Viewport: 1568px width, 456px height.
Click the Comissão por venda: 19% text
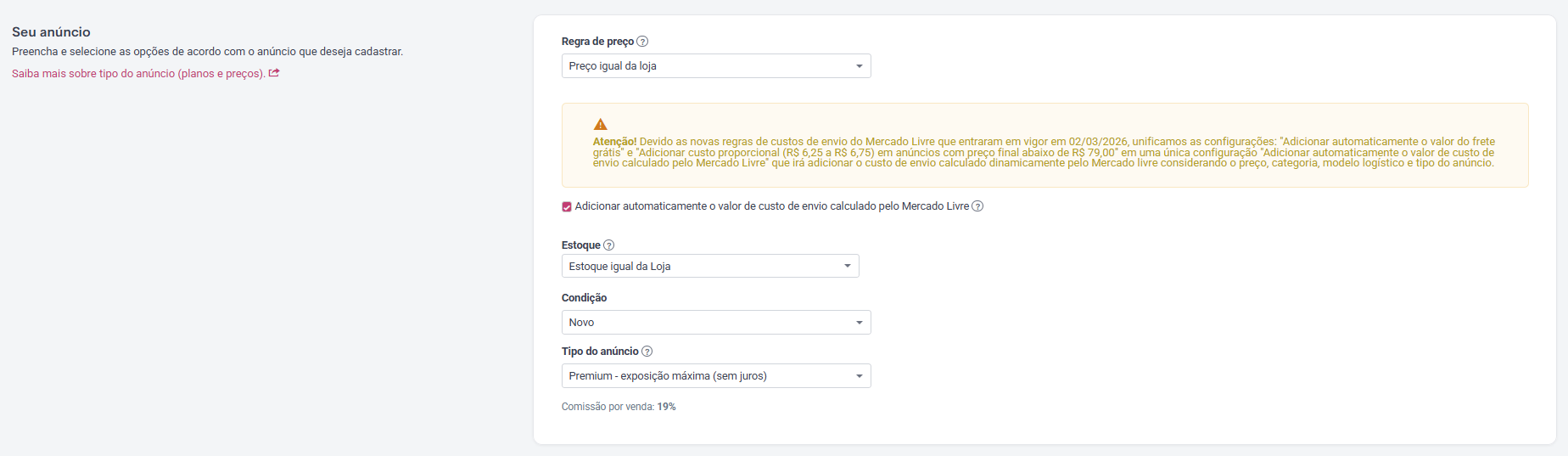pos(619,407)
